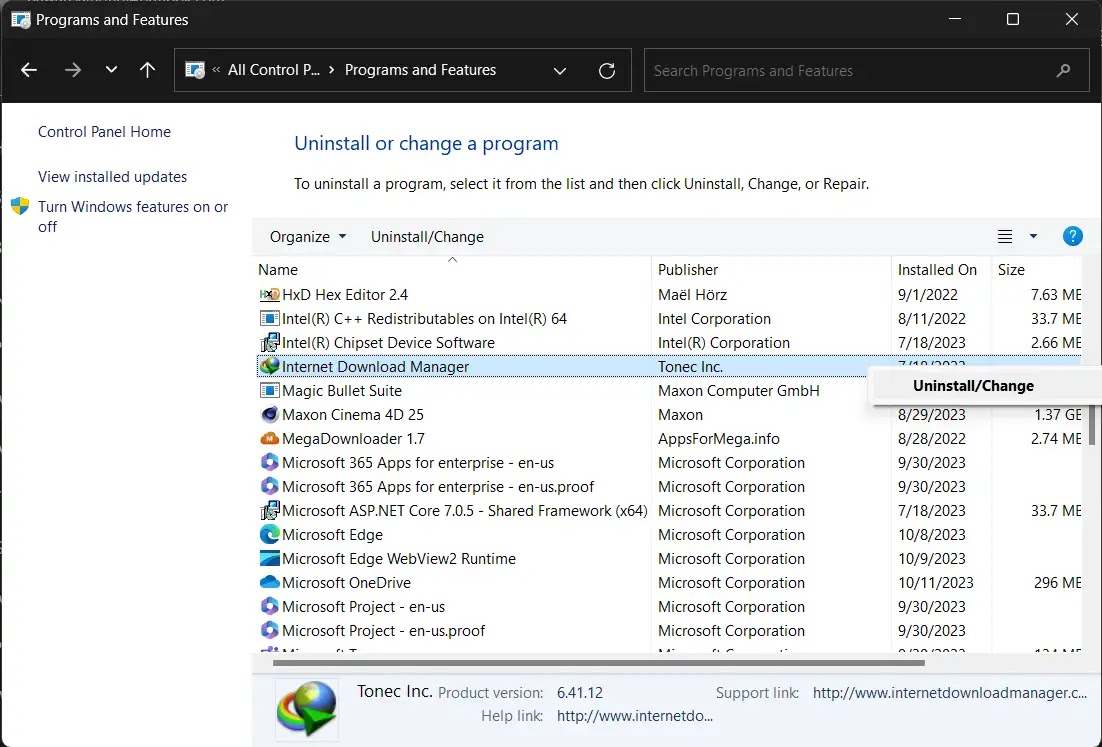Viewport: 1102px width, 747px height.
Task: Click the '9/1/2022' installed date cell
Action: (928, 294)
